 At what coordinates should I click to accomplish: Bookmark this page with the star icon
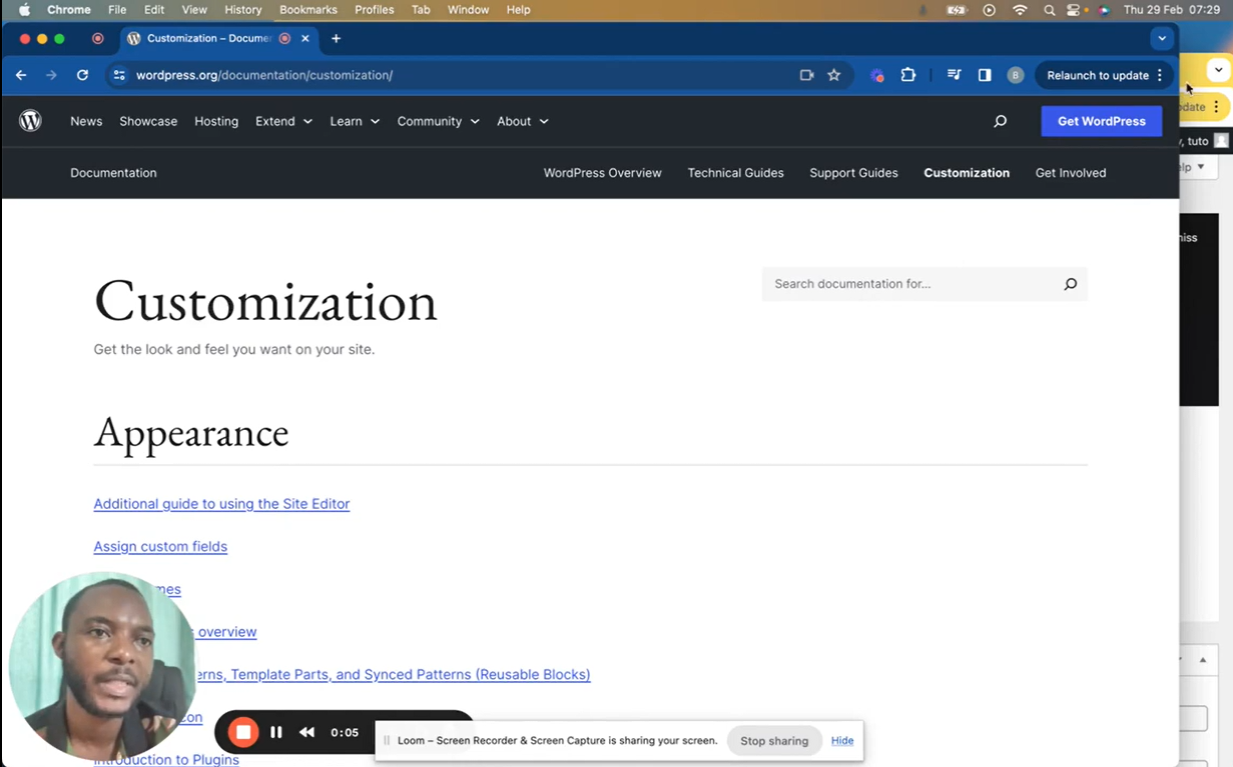(834, 75)
